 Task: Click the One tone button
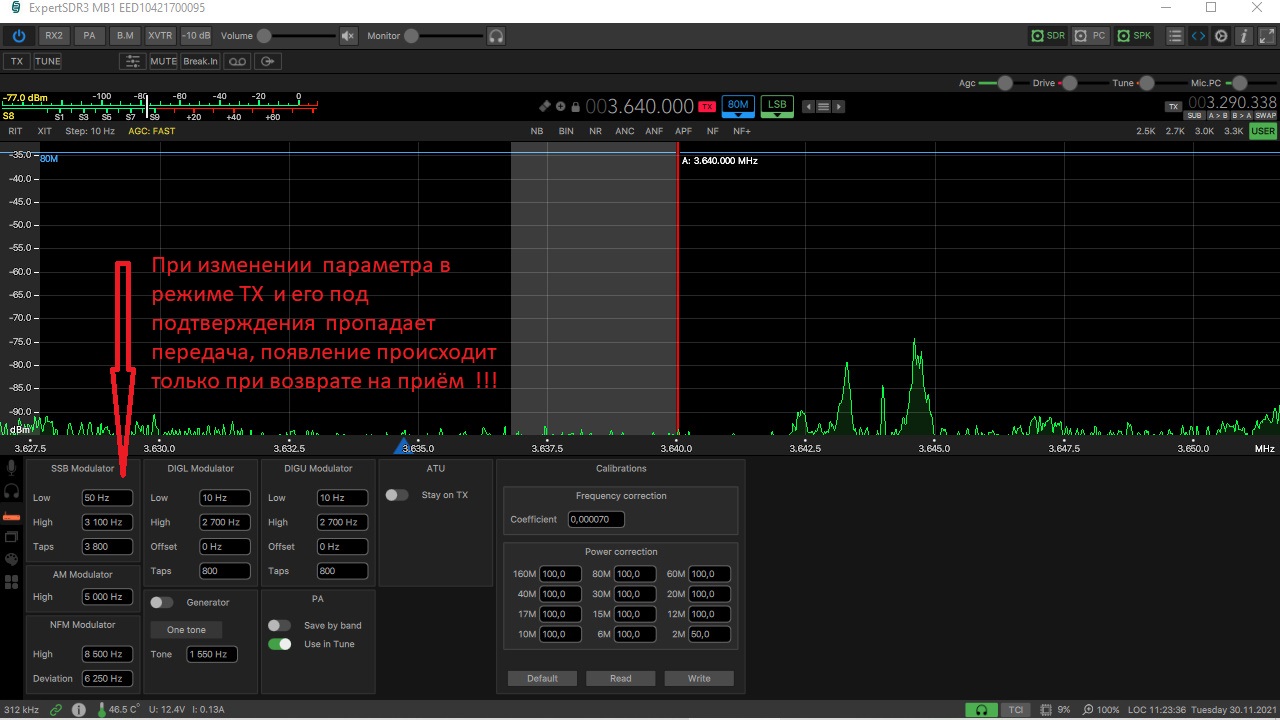coord(185,629)
